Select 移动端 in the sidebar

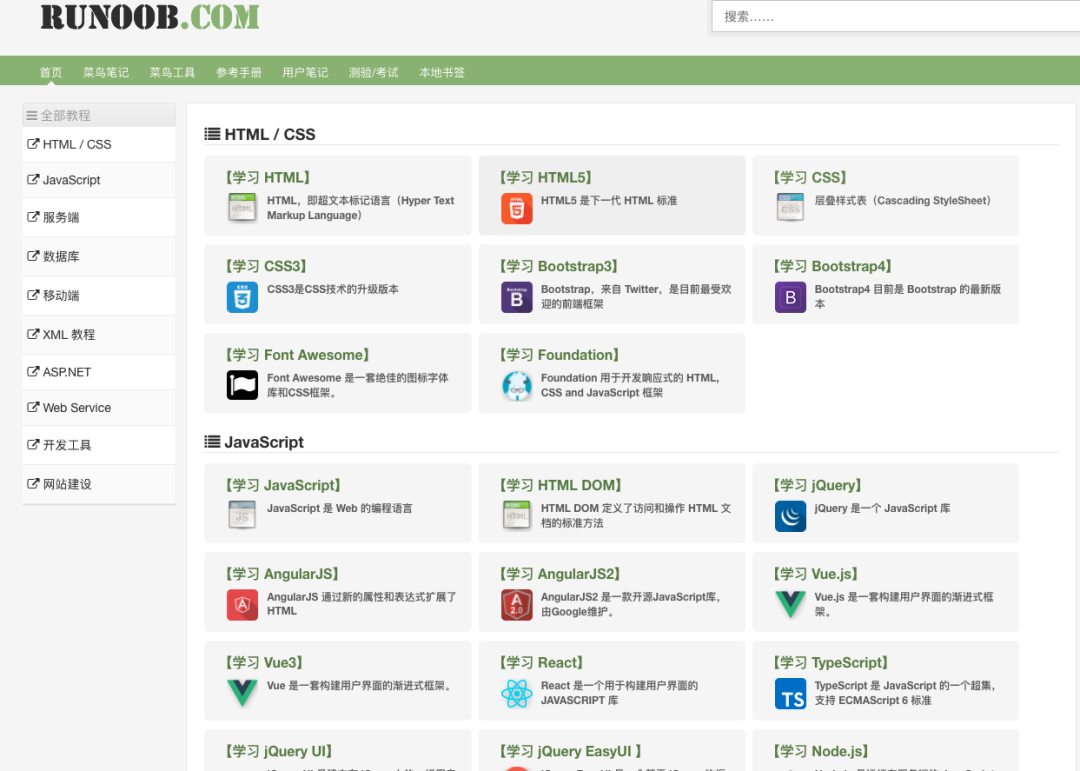pos(98,296)
